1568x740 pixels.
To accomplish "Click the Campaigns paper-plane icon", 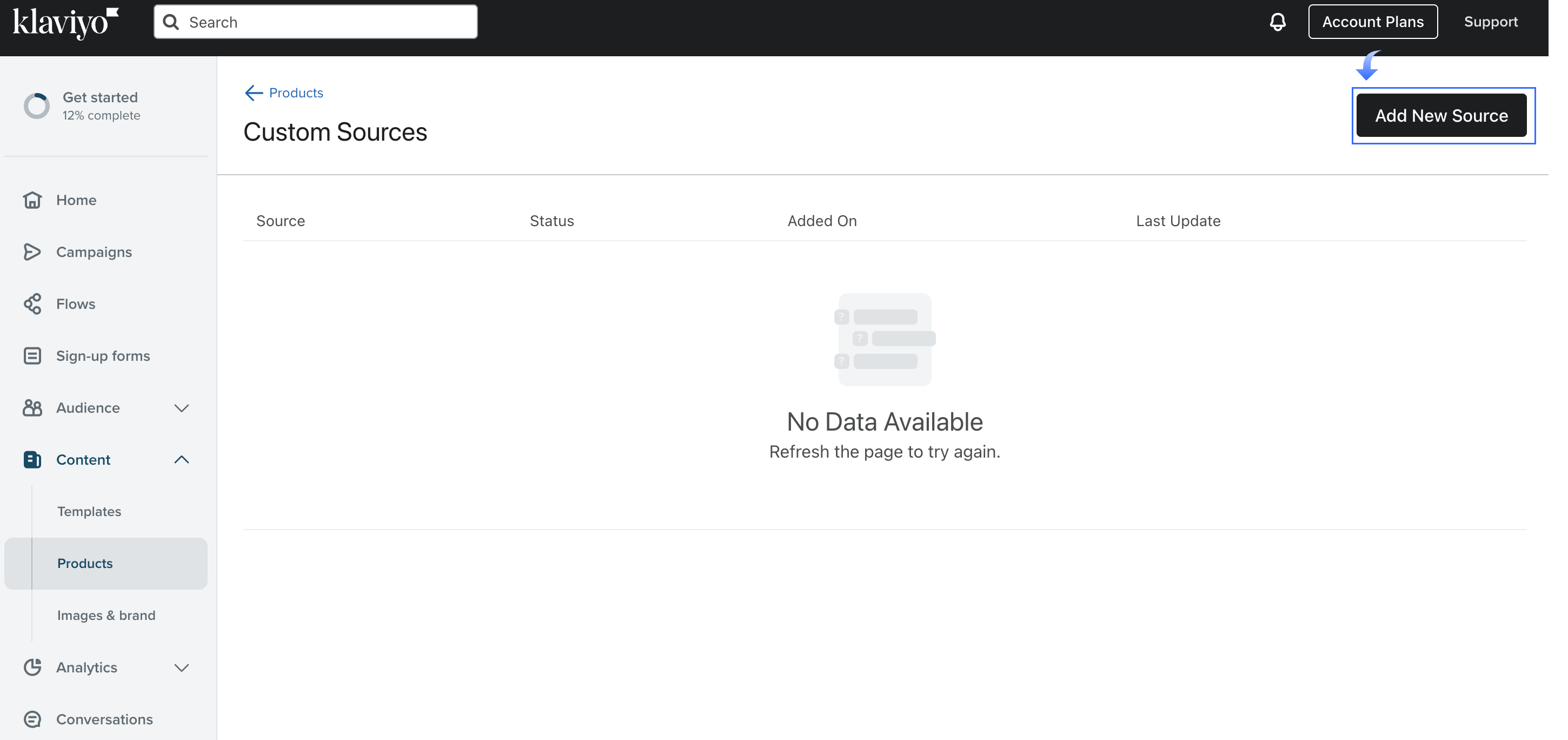I will point(32,252).
